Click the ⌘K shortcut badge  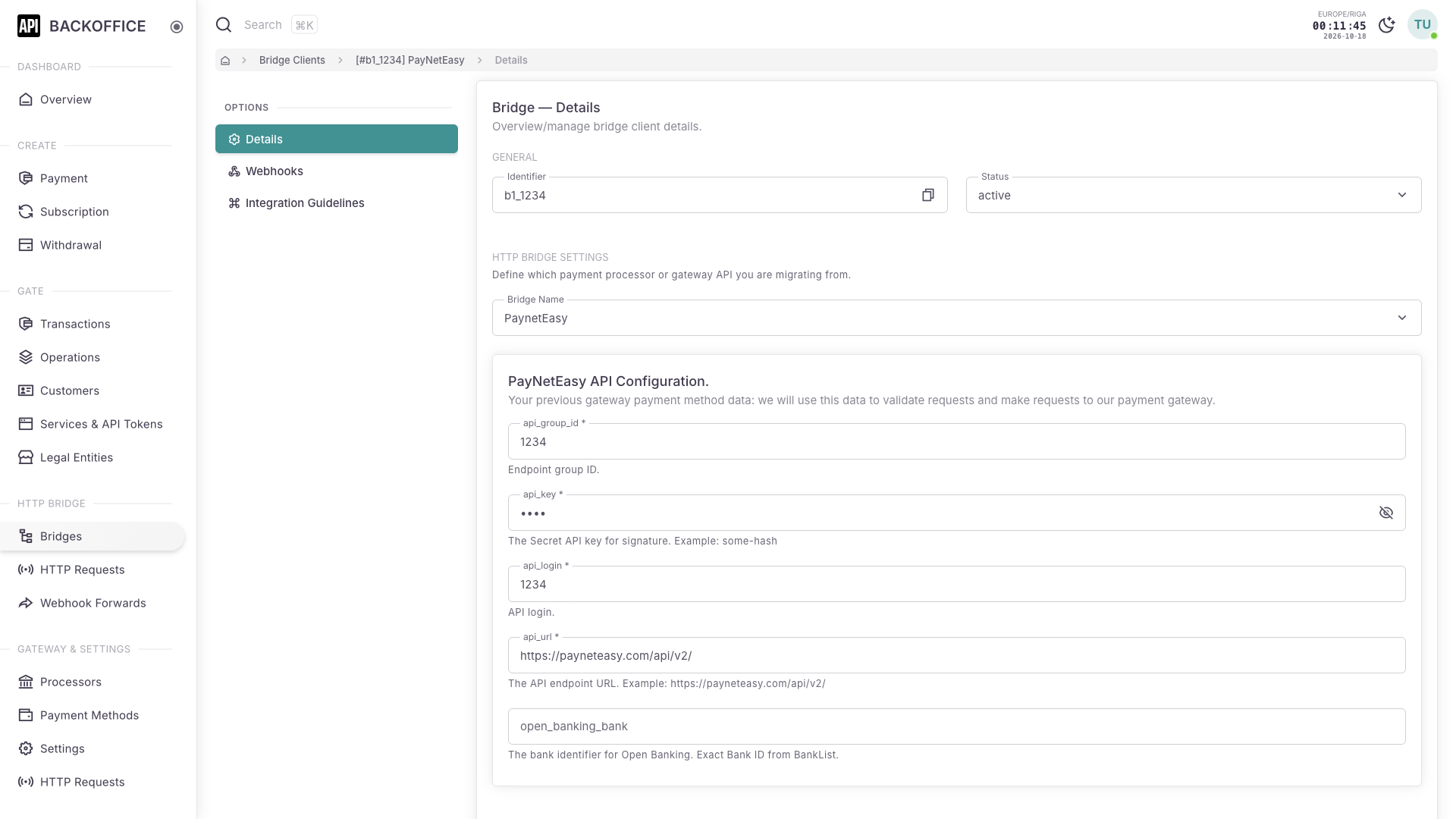click(x=304, y=25)
